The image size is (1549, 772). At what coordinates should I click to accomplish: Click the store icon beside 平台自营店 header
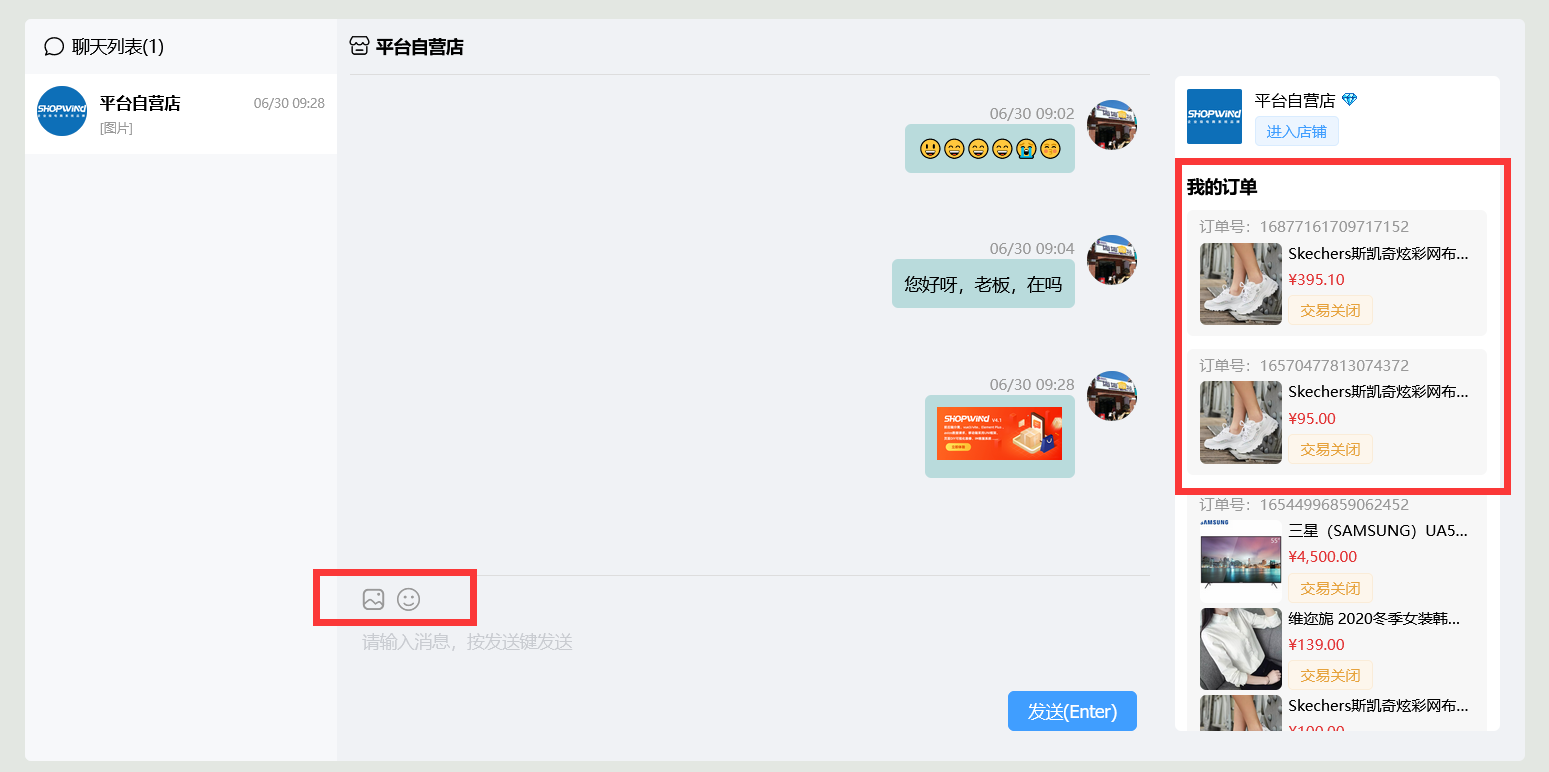point(359,46)
